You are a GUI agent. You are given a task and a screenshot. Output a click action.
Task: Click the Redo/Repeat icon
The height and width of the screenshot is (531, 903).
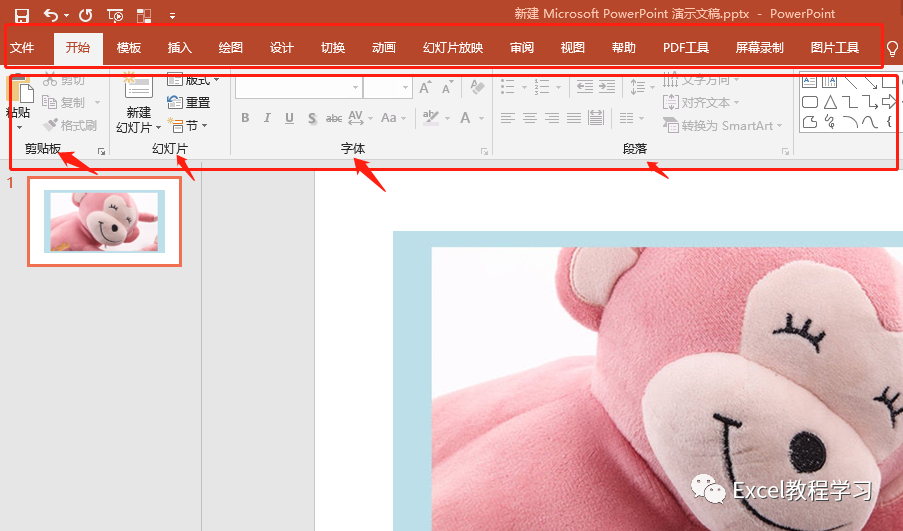pyautogui.click(x=86, y=15)
